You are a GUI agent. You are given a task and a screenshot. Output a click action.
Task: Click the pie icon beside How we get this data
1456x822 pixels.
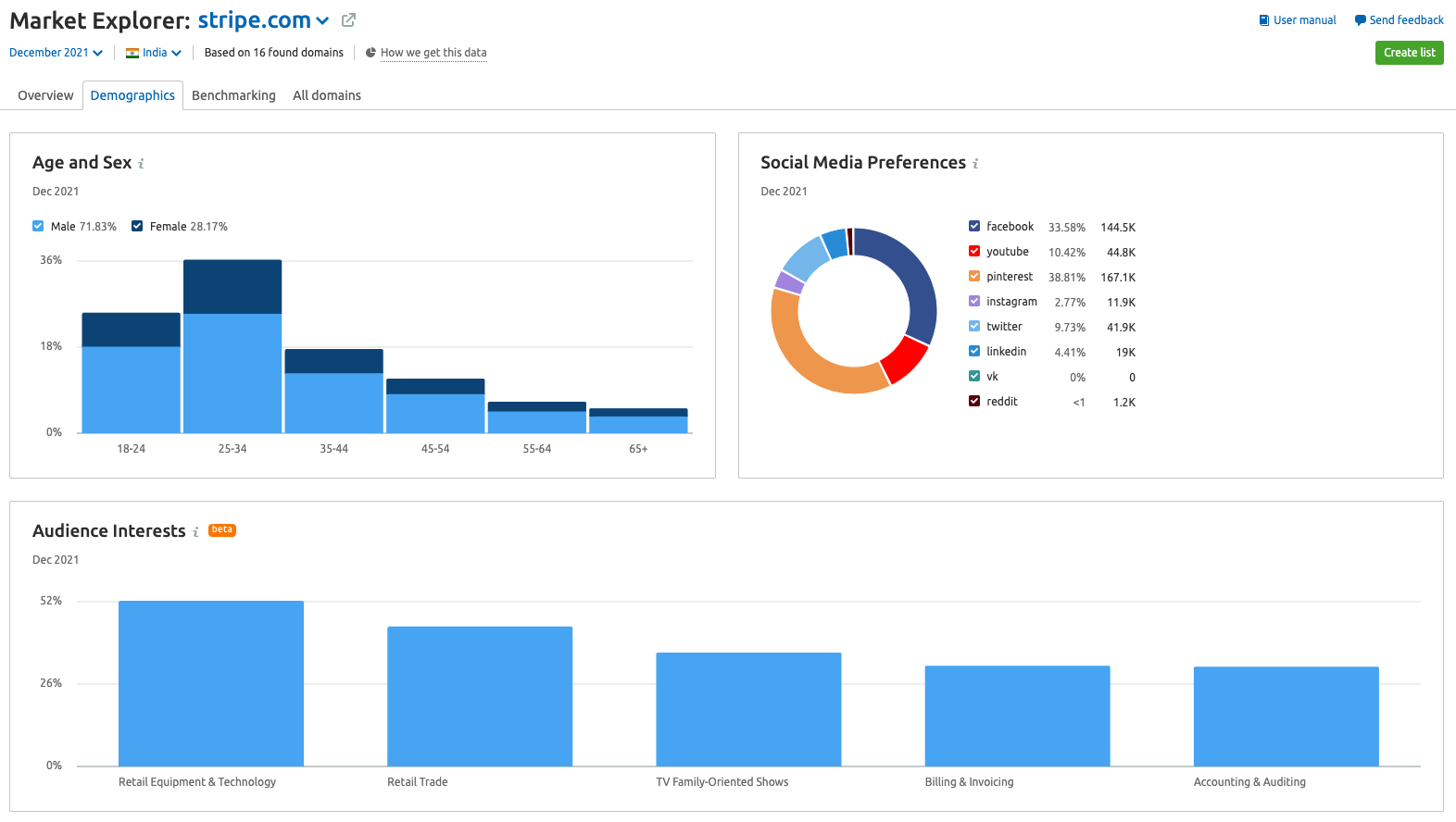tap(370, 53)
